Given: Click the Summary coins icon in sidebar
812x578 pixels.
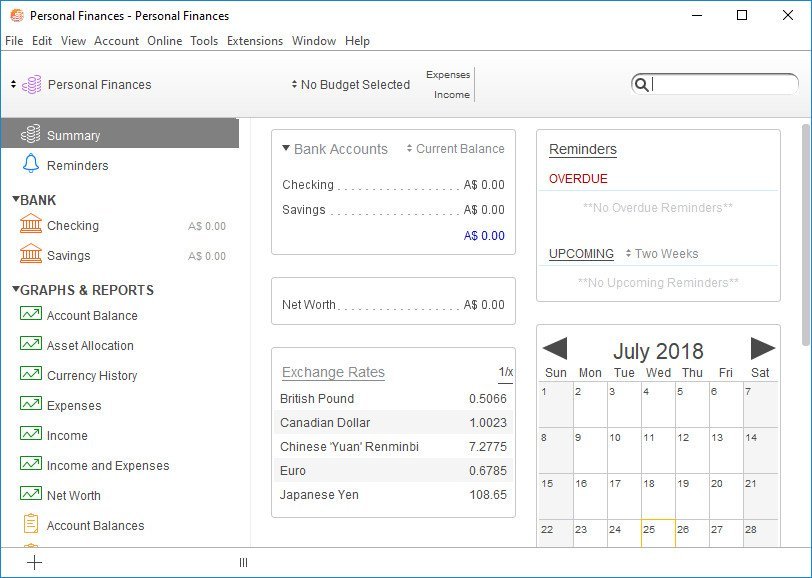Looking at the screenshot, I should [x=30, y=135].
